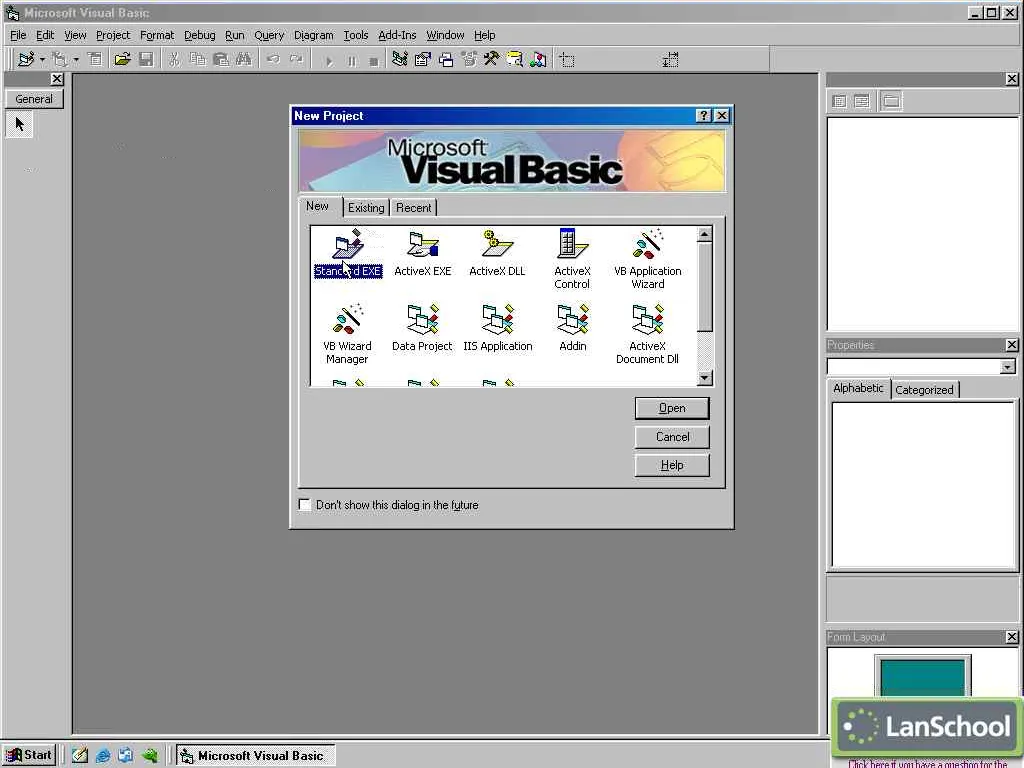Open the Properties Window toolbar icon
The width and height of the screenshot is (1024, 768).
click(x=423, y=60)
